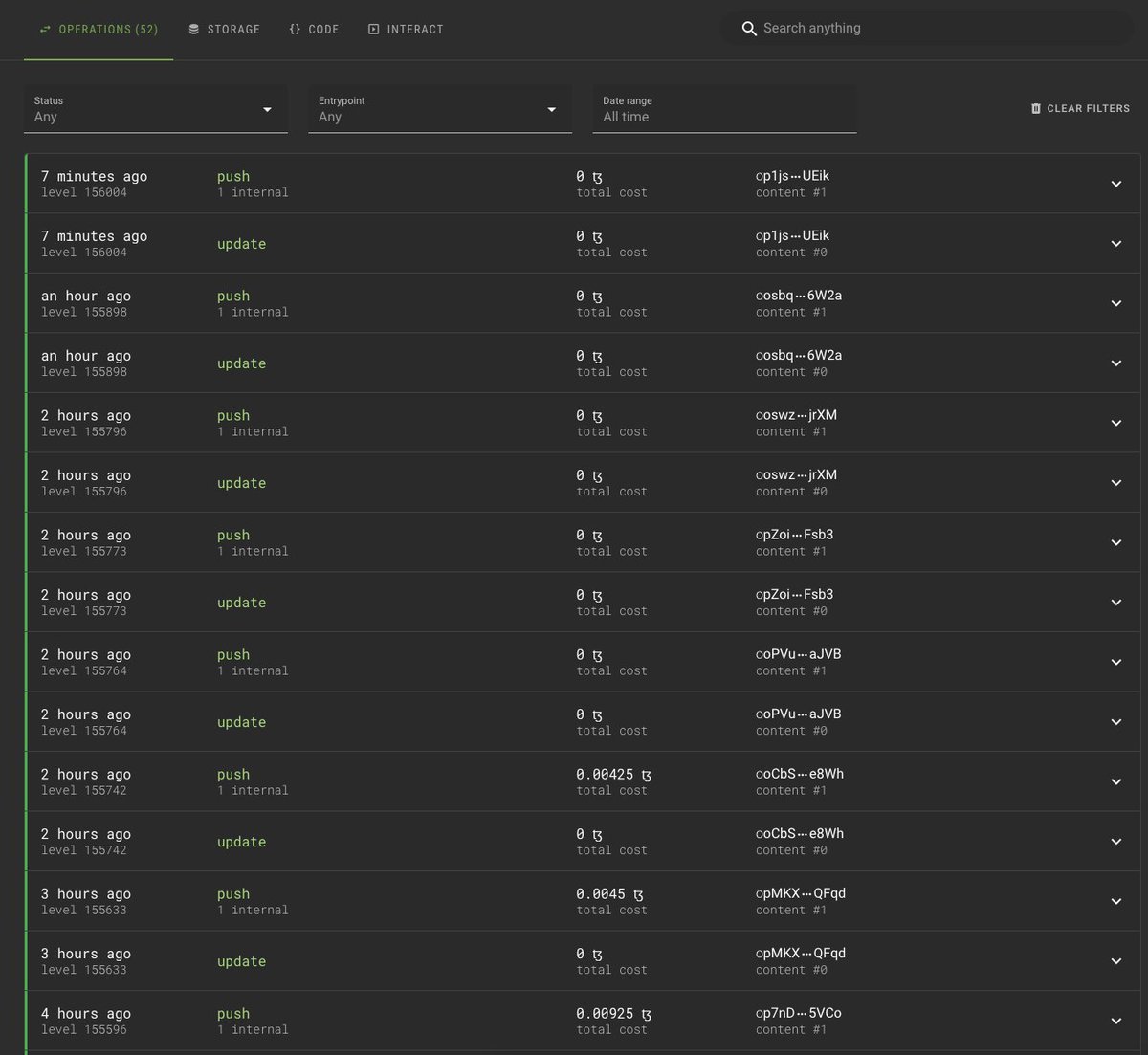Viewport: 1148px width, 1055px height.
Task: Click the 0.0045 ꜩ total cost value
Action: coord(609,894)
